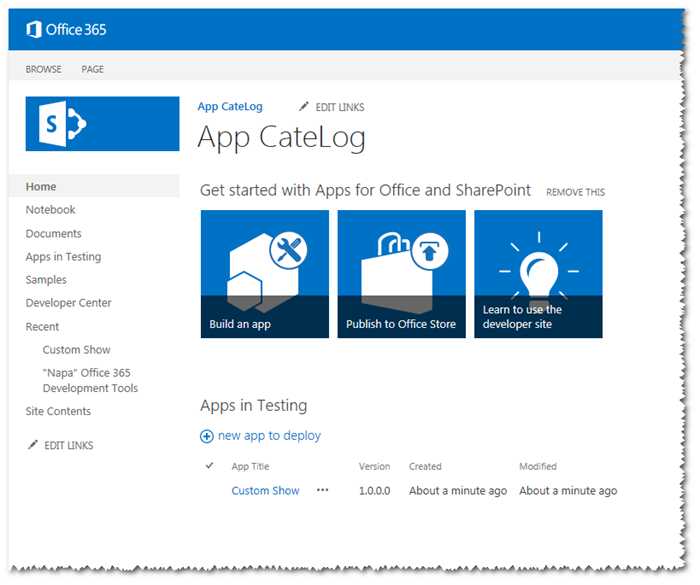Image resolution: width=700 pixels, height=585 pixels.
Task: Click the SharePoint site logo
Action: pos(102,124)
